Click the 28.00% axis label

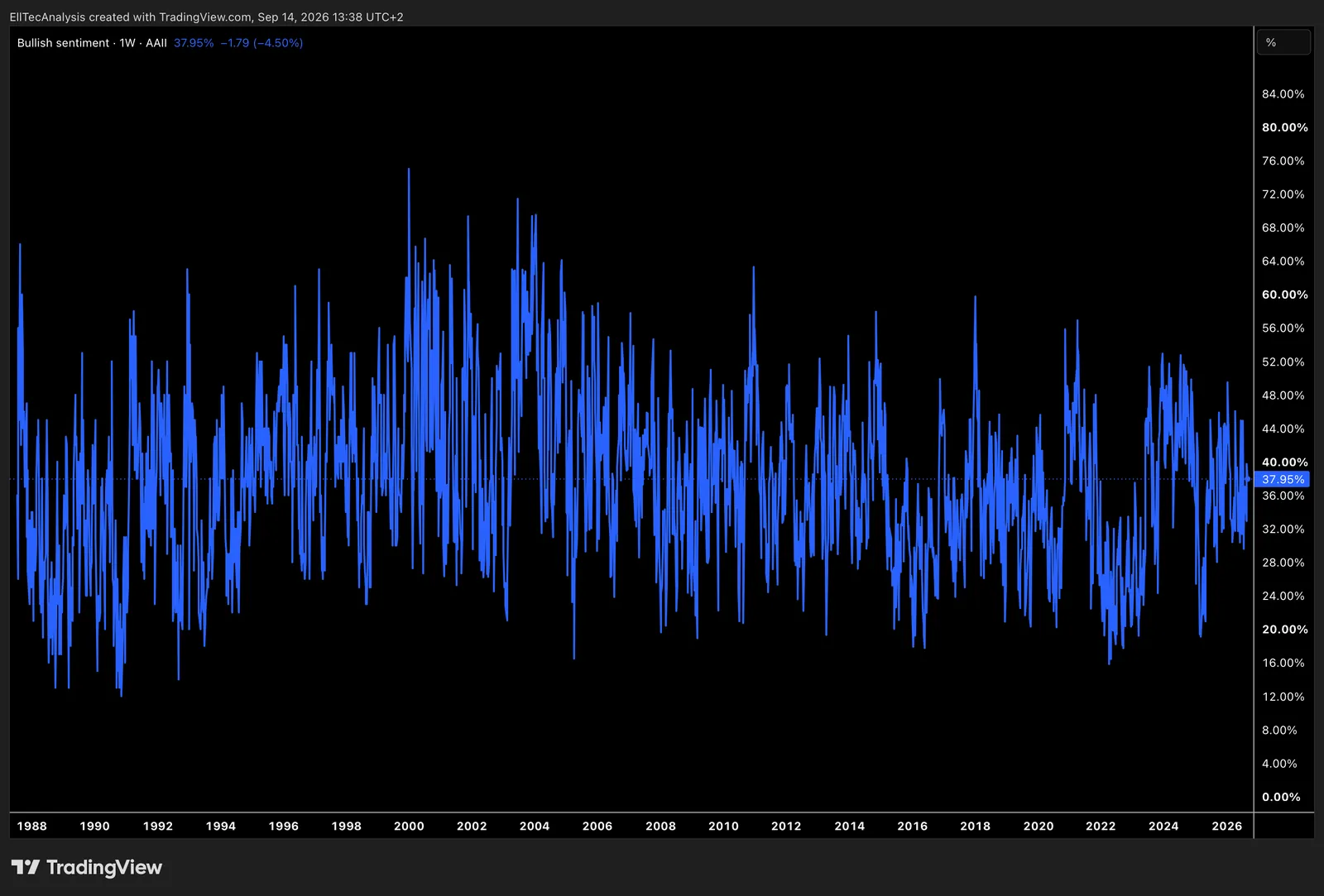coord(1283,563)
